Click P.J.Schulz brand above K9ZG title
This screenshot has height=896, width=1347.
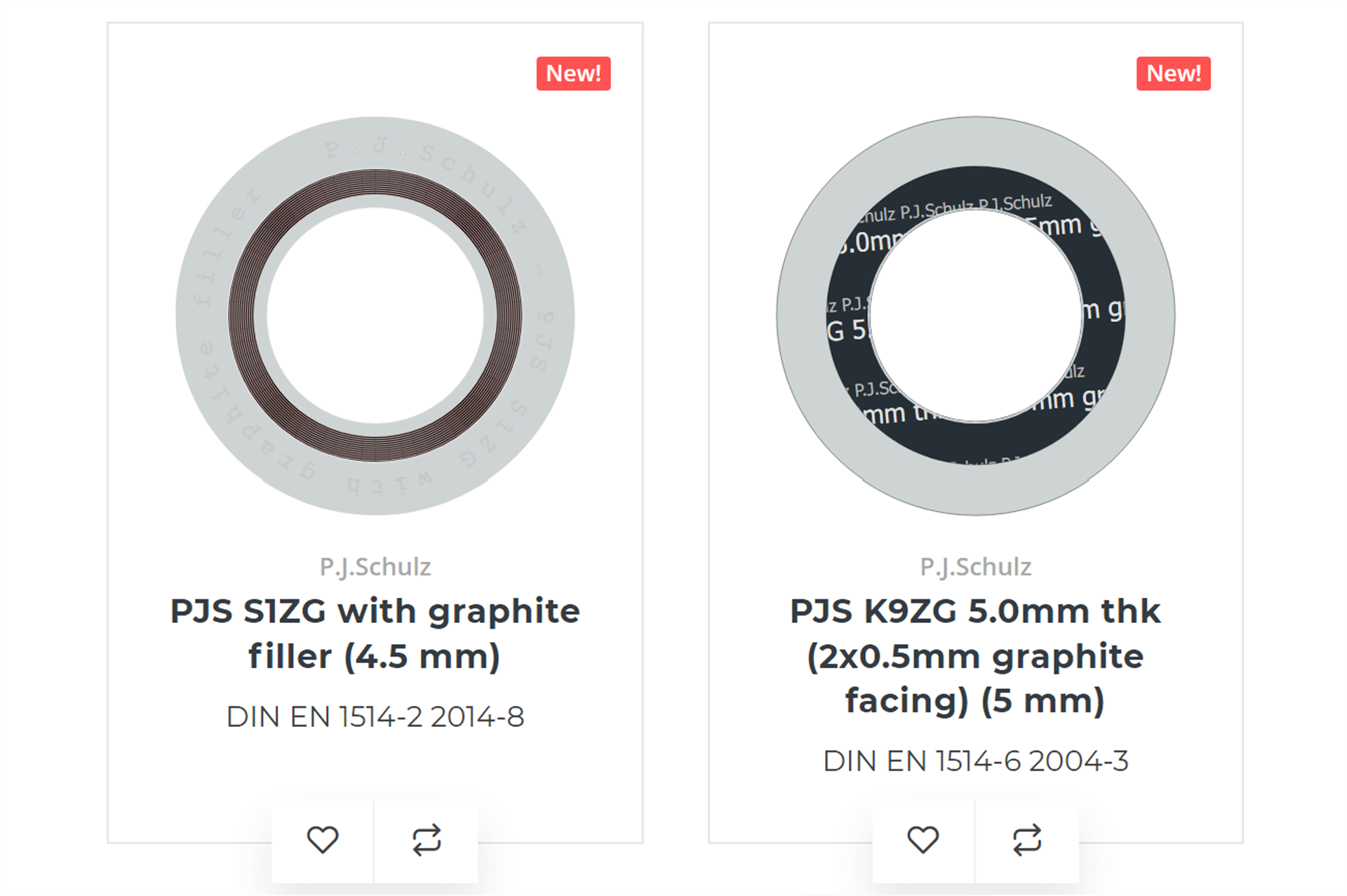pos(976,567)
